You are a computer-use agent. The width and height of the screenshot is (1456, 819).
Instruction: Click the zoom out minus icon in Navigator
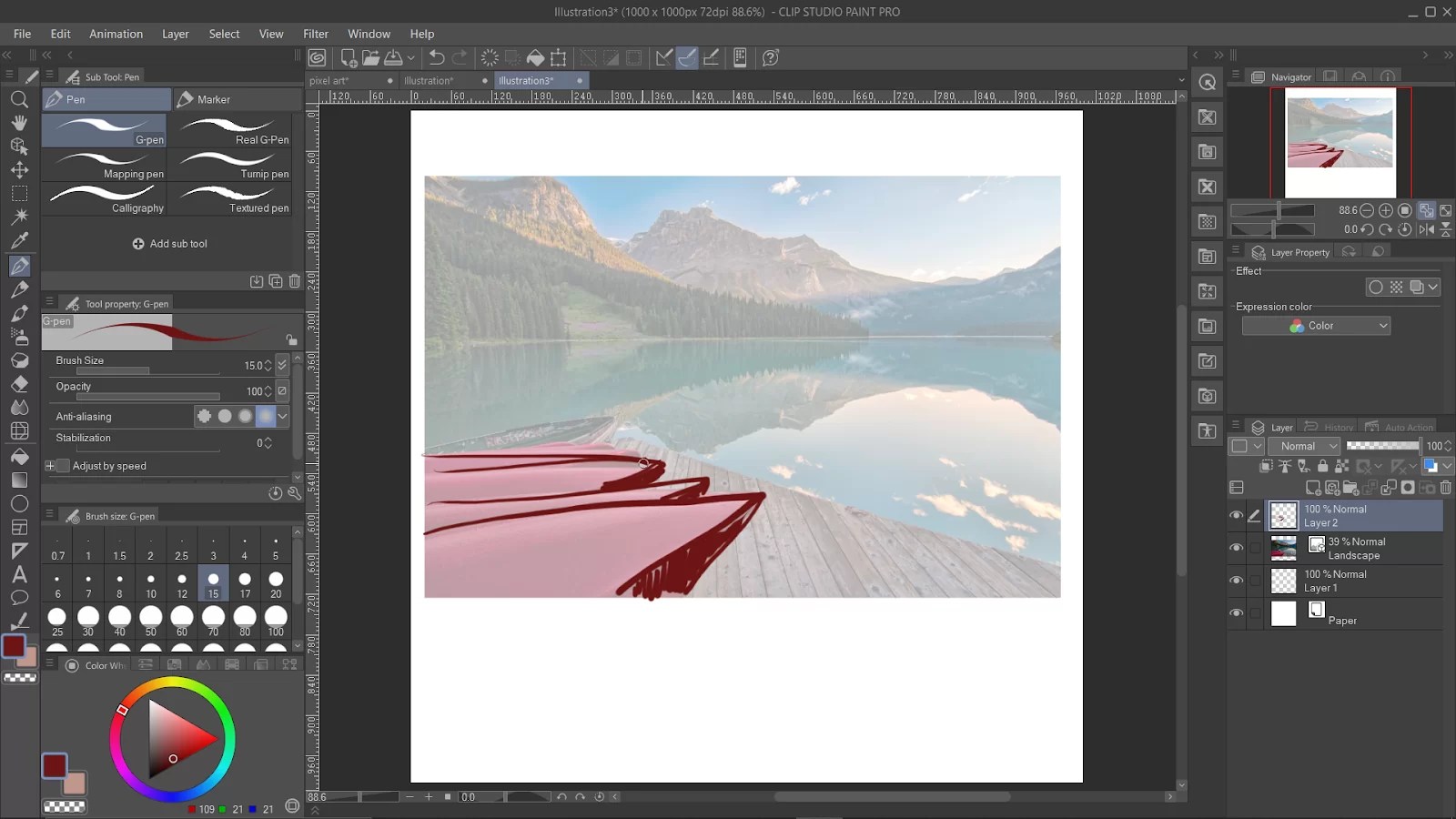1367,210
